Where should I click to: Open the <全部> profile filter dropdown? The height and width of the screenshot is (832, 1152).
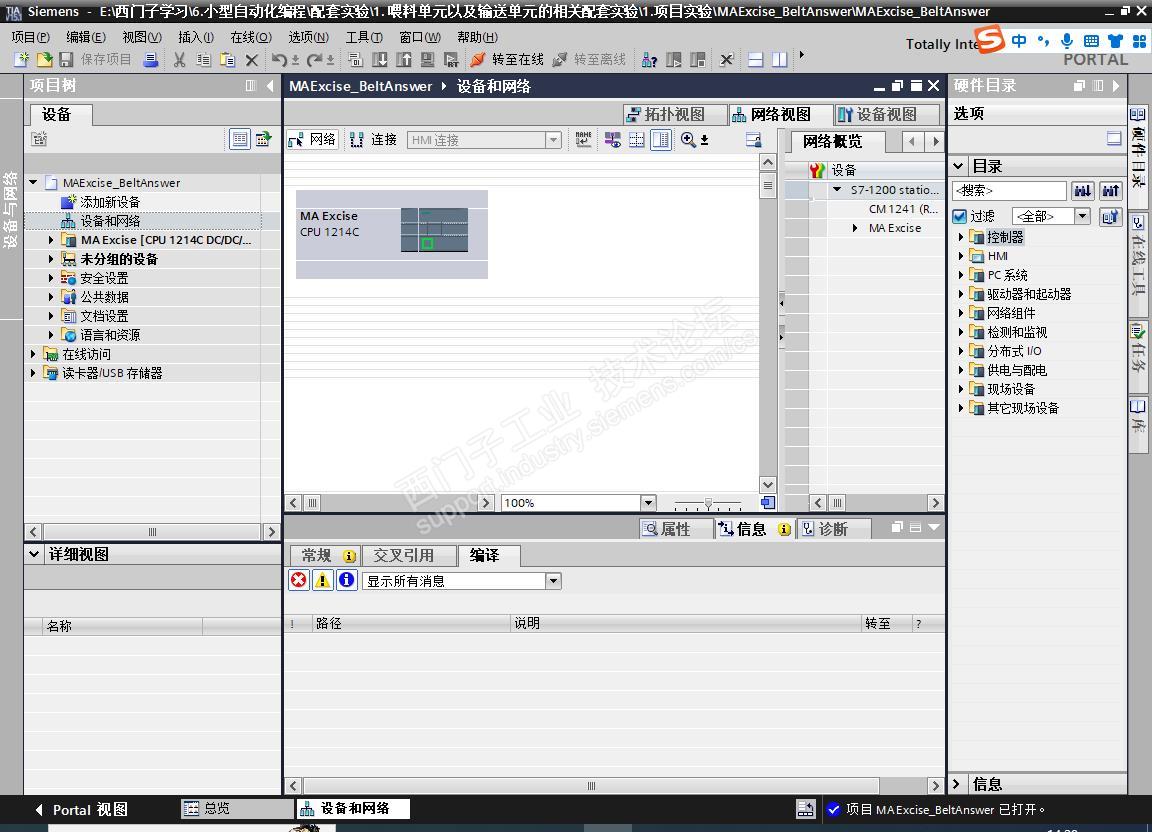[x=1082, y=216]
